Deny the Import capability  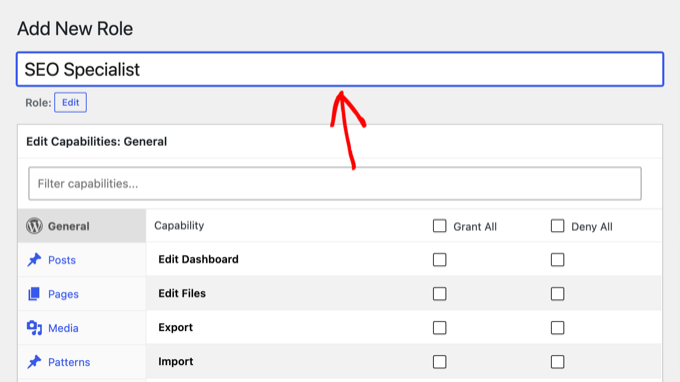[x=557, y=362]
